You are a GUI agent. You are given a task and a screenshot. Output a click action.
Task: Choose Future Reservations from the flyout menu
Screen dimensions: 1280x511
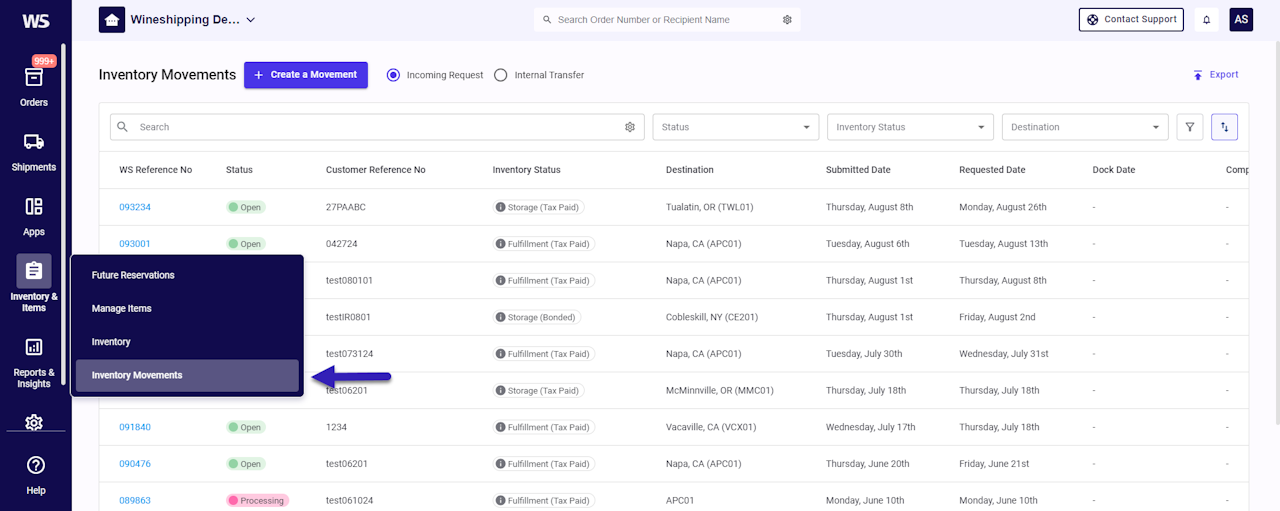coord(133,275)
